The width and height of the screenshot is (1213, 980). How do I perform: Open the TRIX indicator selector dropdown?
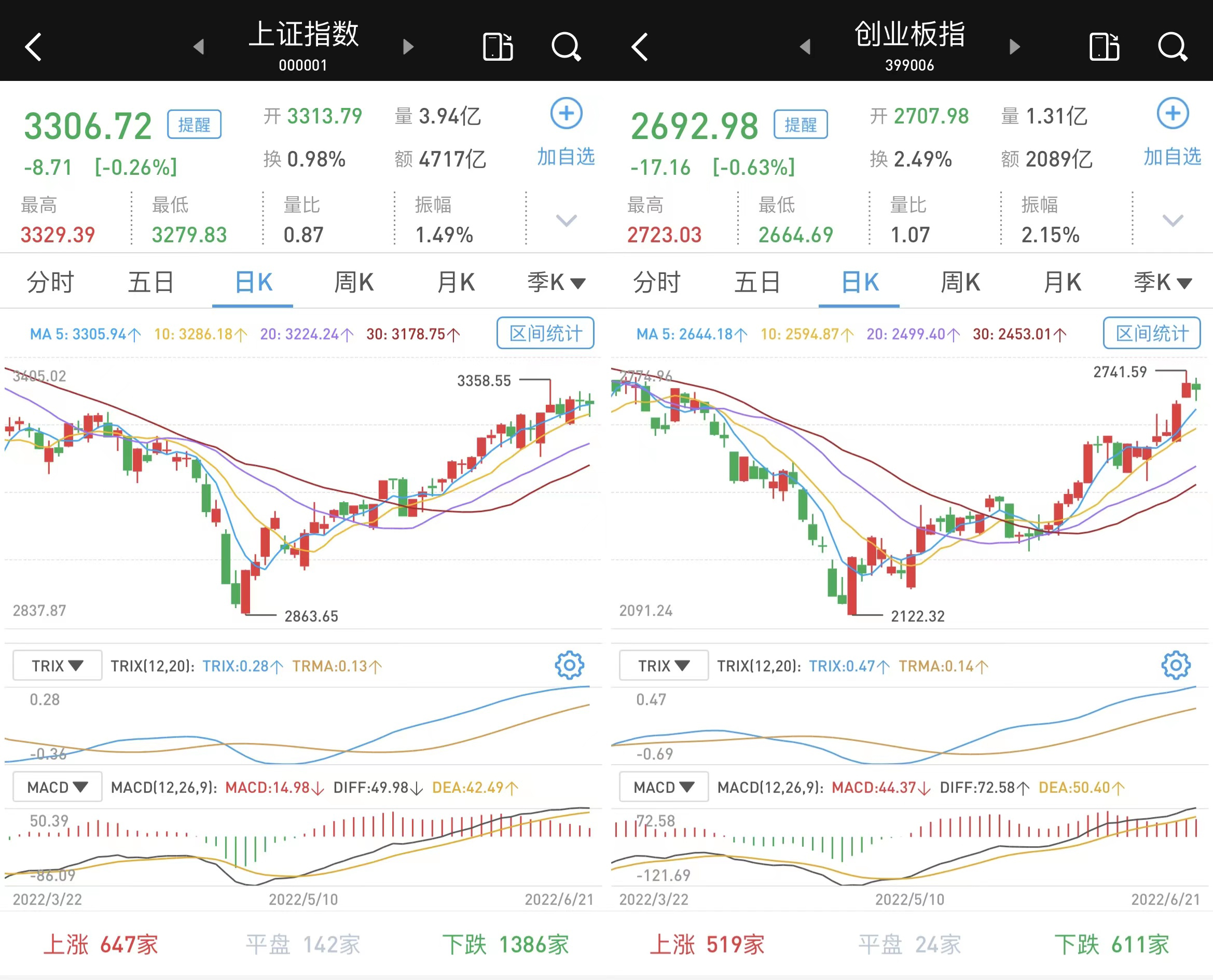(57, 665)
